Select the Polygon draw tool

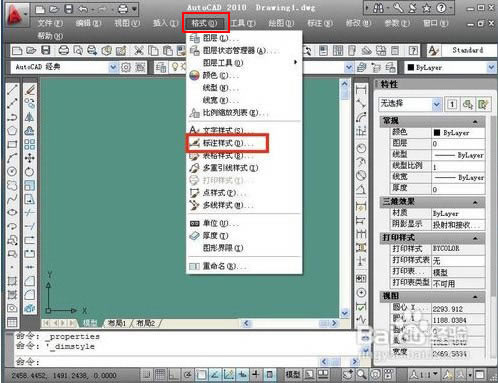click(12, 130)
